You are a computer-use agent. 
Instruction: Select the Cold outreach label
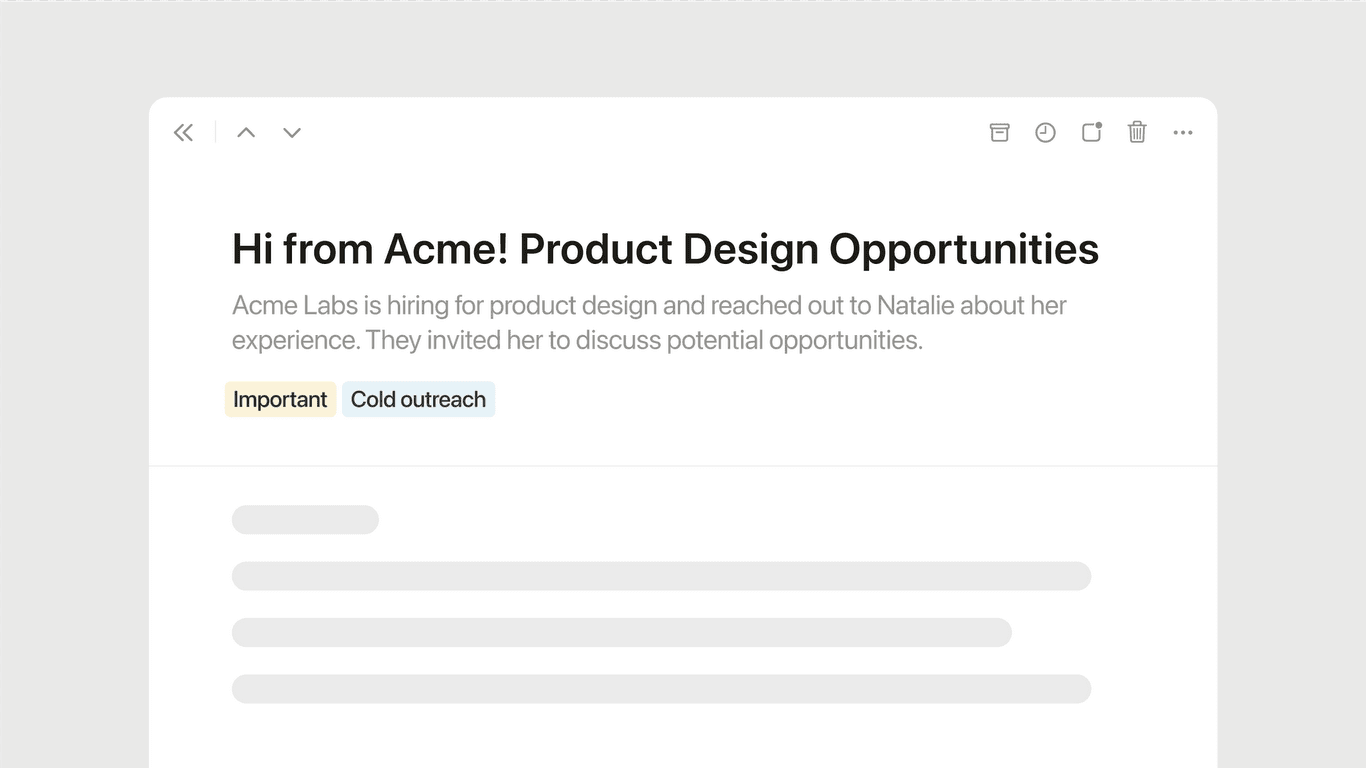pyautogui.click(x=418, y=399)
